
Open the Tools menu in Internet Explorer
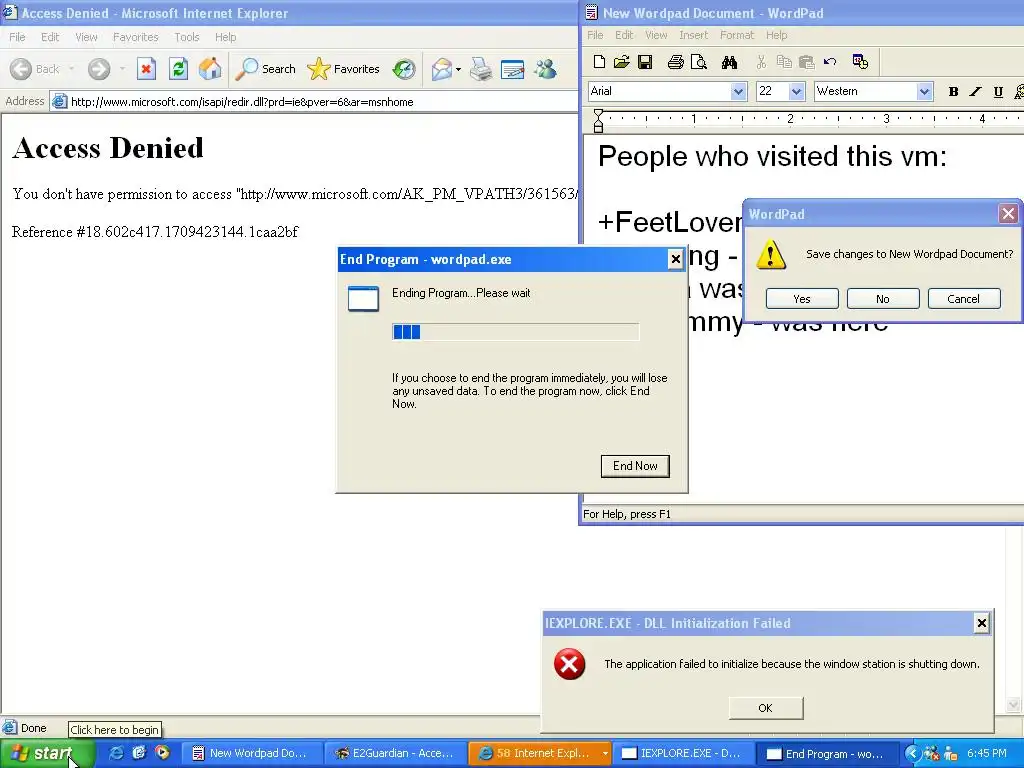(x=187, y=37)
